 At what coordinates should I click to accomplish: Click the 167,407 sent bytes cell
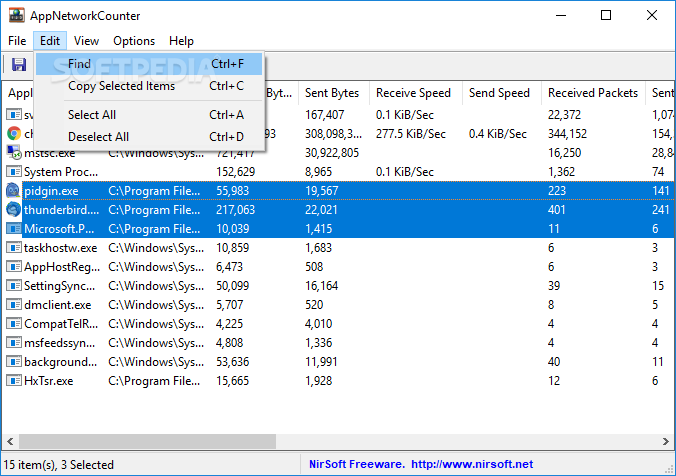point(325,115)
